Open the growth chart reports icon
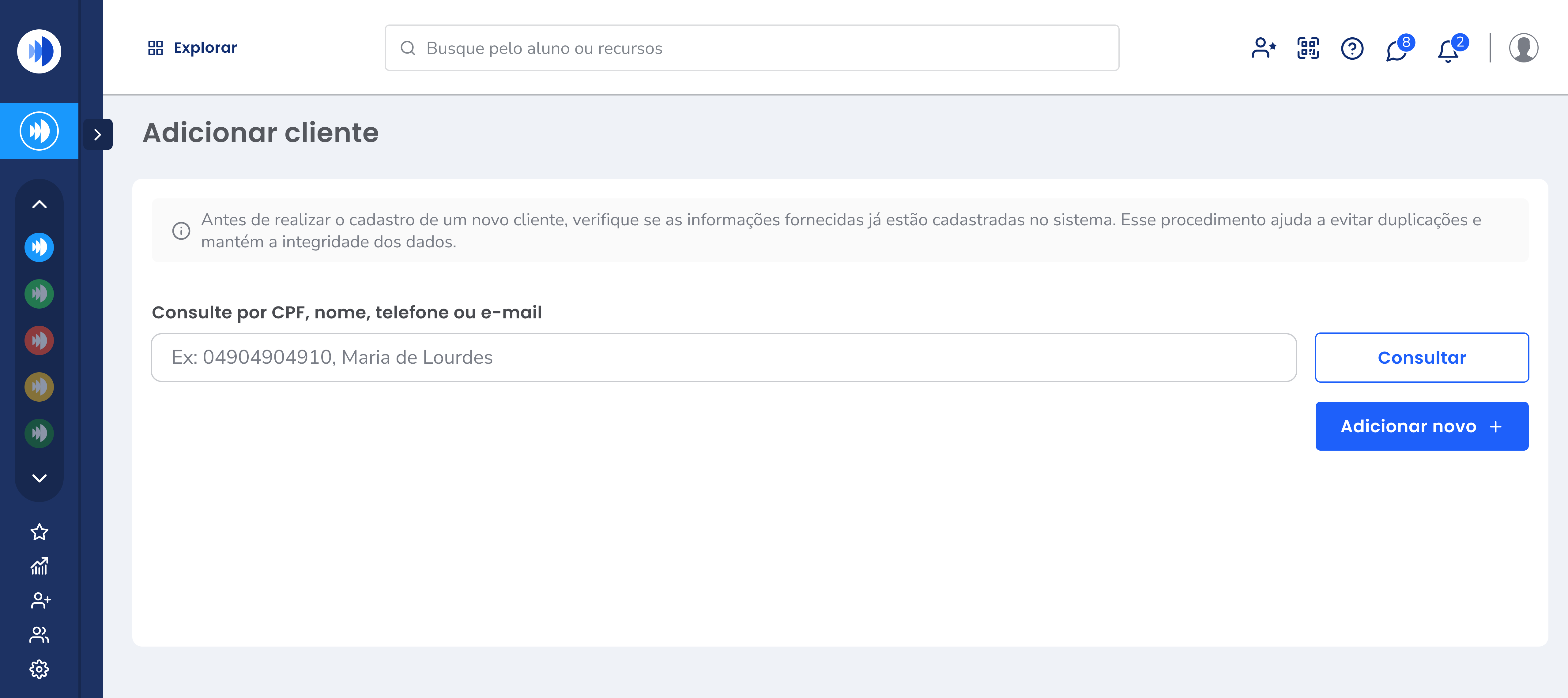1568x698 pixels. [40, 566]
